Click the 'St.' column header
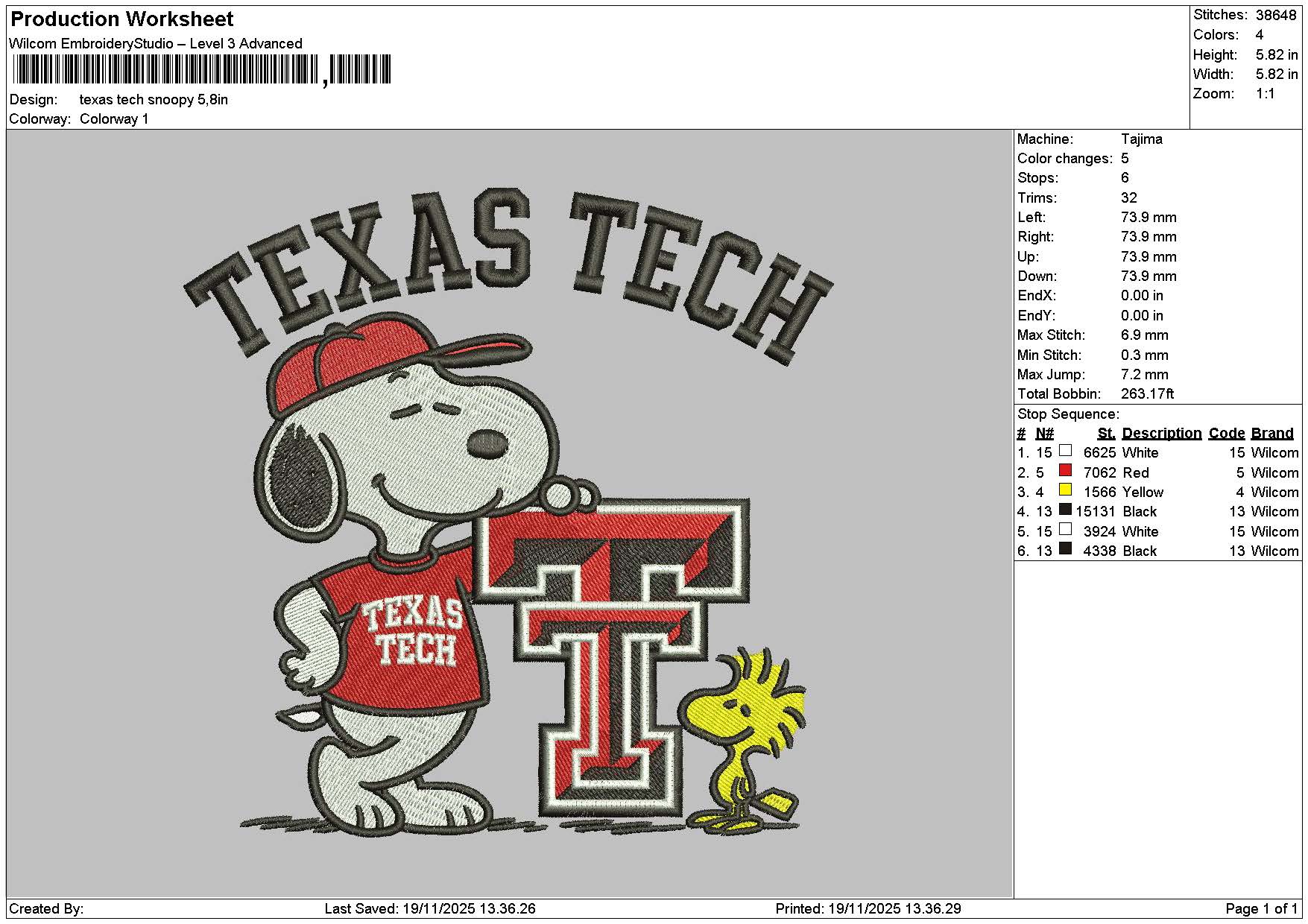 pyautogui.click(x=1107, y=433)
